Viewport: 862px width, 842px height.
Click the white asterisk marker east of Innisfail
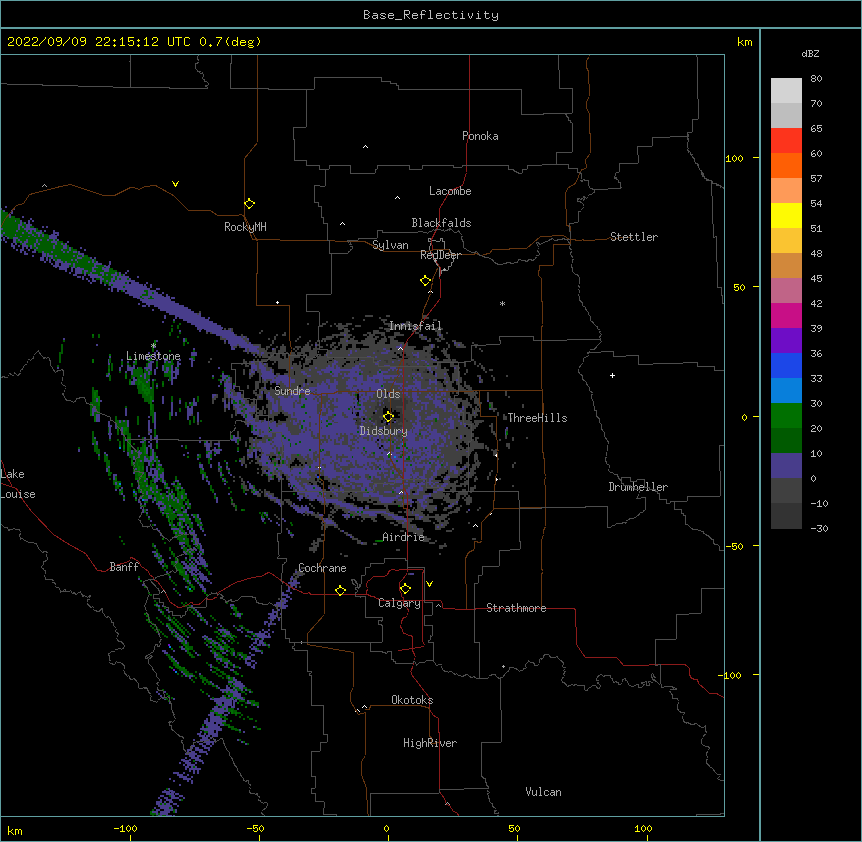tap(502, 303)
